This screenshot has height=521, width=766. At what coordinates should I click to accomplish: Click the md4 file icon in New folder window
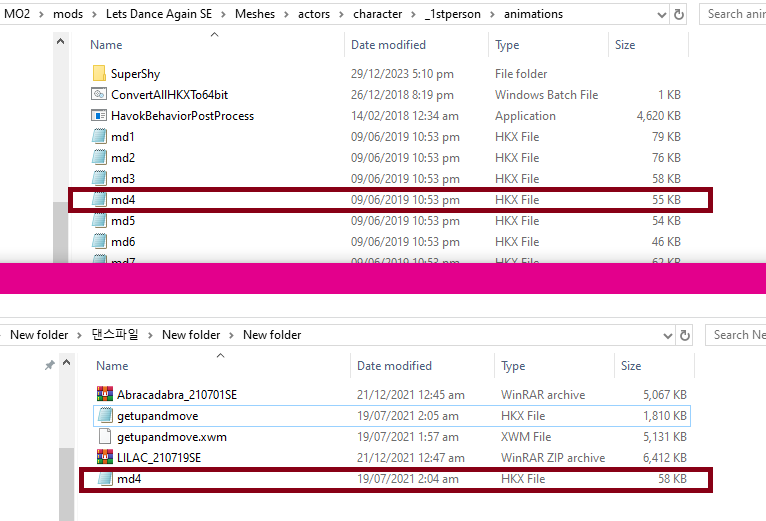(x=105, y=478)
